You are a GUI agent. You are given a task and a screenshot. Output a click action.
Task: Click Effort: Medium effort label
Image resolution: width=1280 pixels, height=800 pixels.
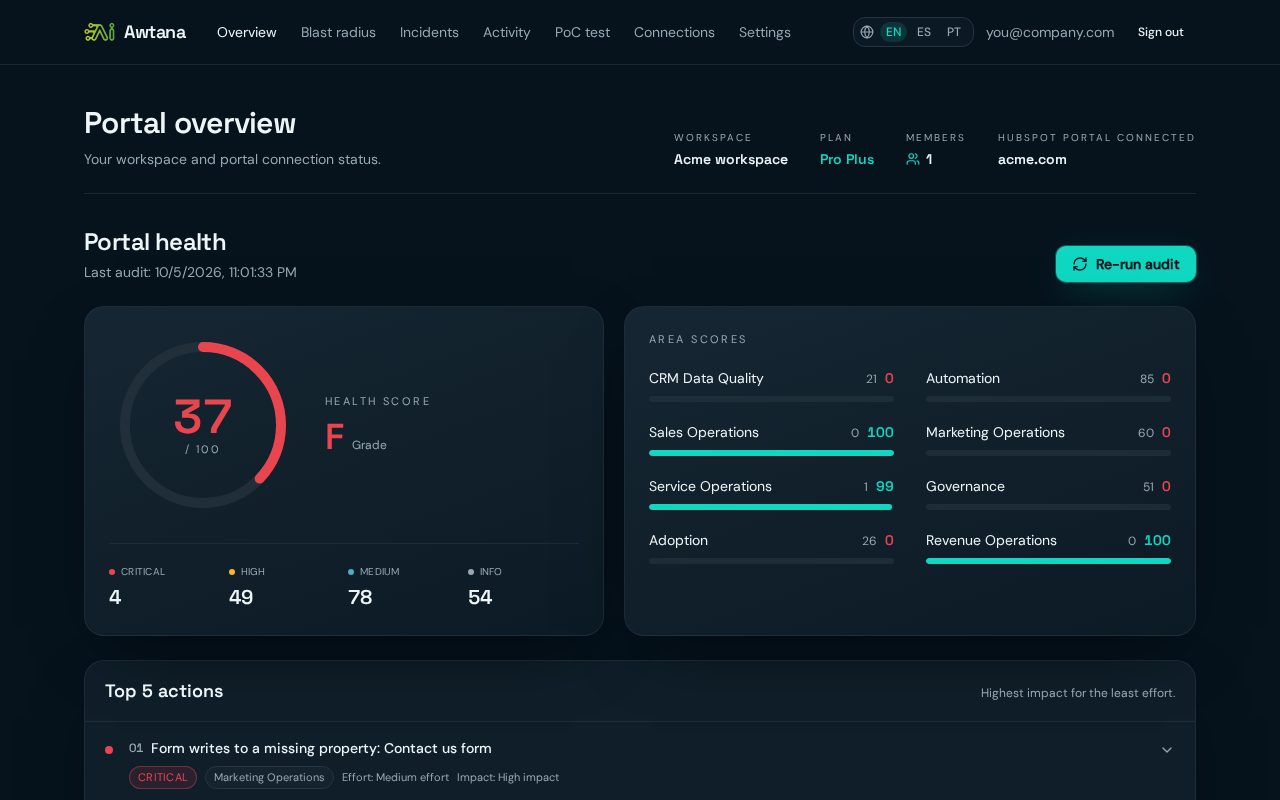(x=395, y=777)
